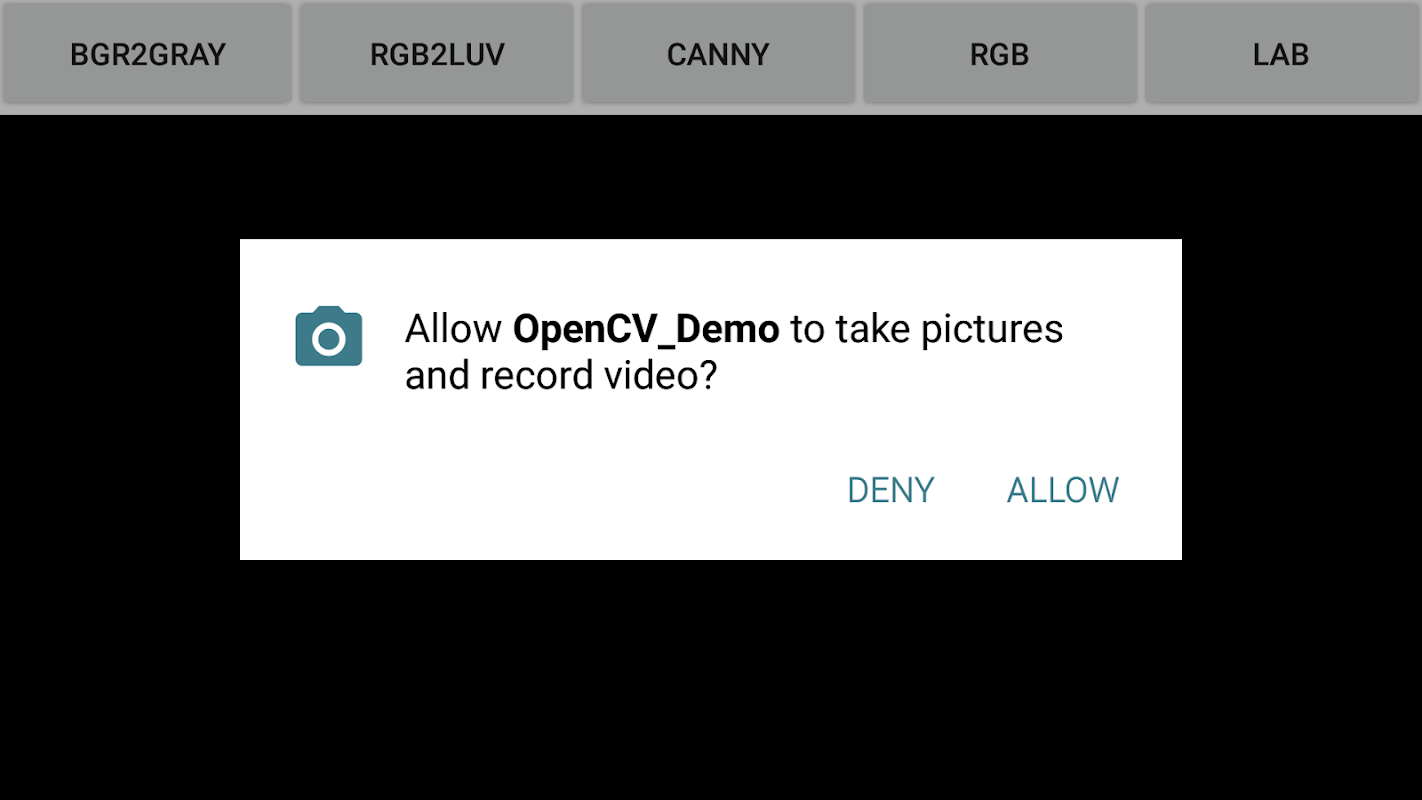Click the camera icon in permission dialog
This screenshot has height=800, width=1422.
point(329,336)
